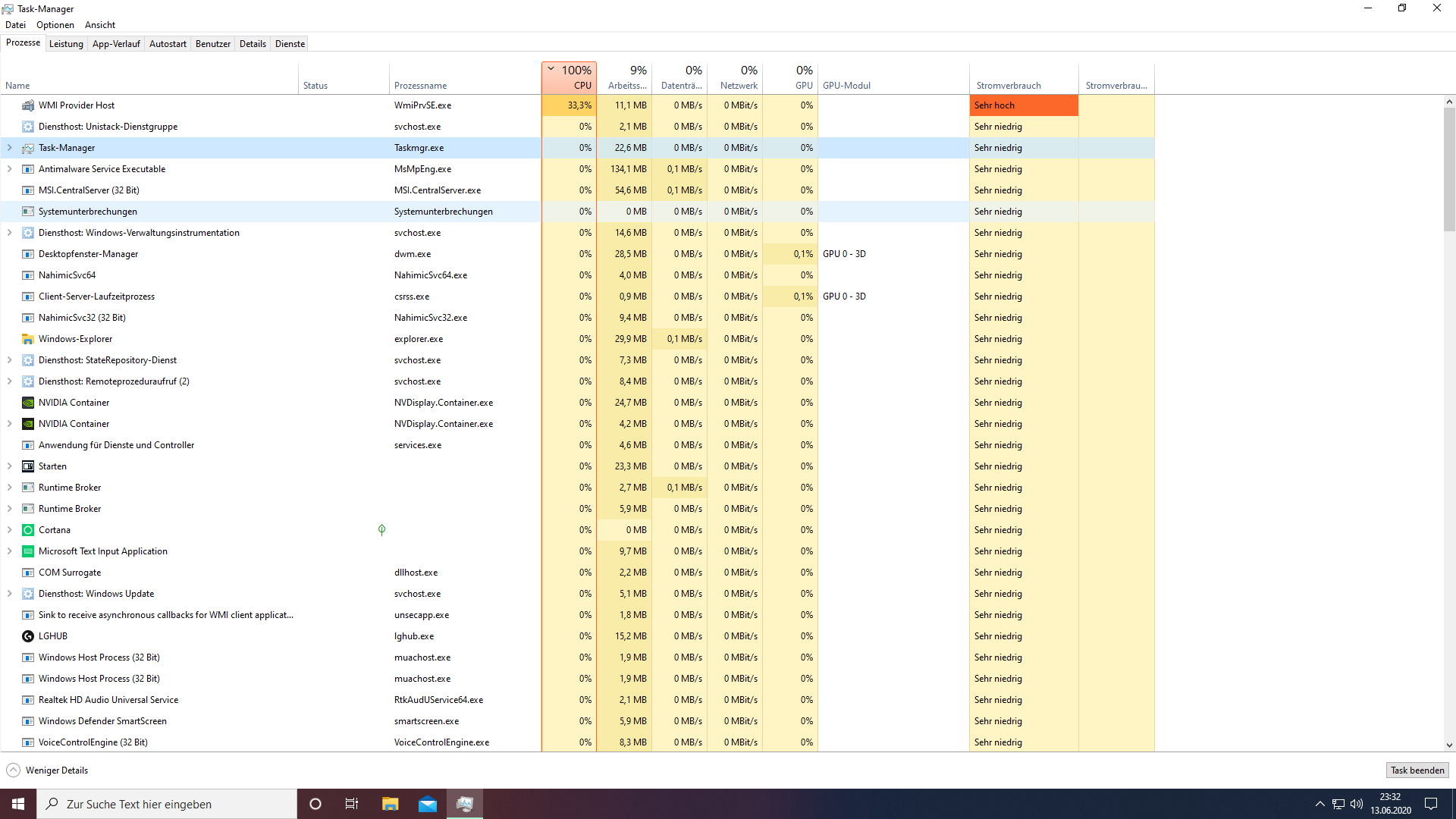Viewport: 1456px width, 819px height.
Task: Expand the Antimalware Service Executable row
Action: (x=9, y=169)
